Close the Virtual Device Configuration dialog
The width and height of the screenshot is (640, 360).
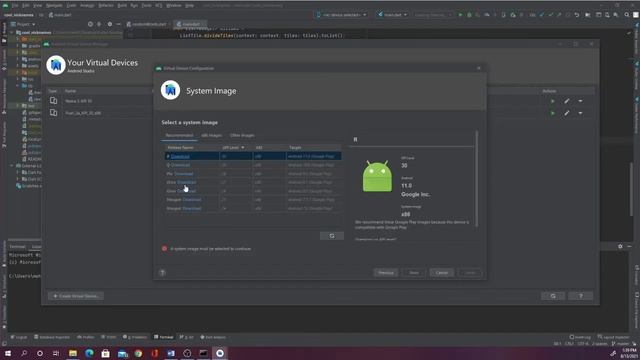479,68
